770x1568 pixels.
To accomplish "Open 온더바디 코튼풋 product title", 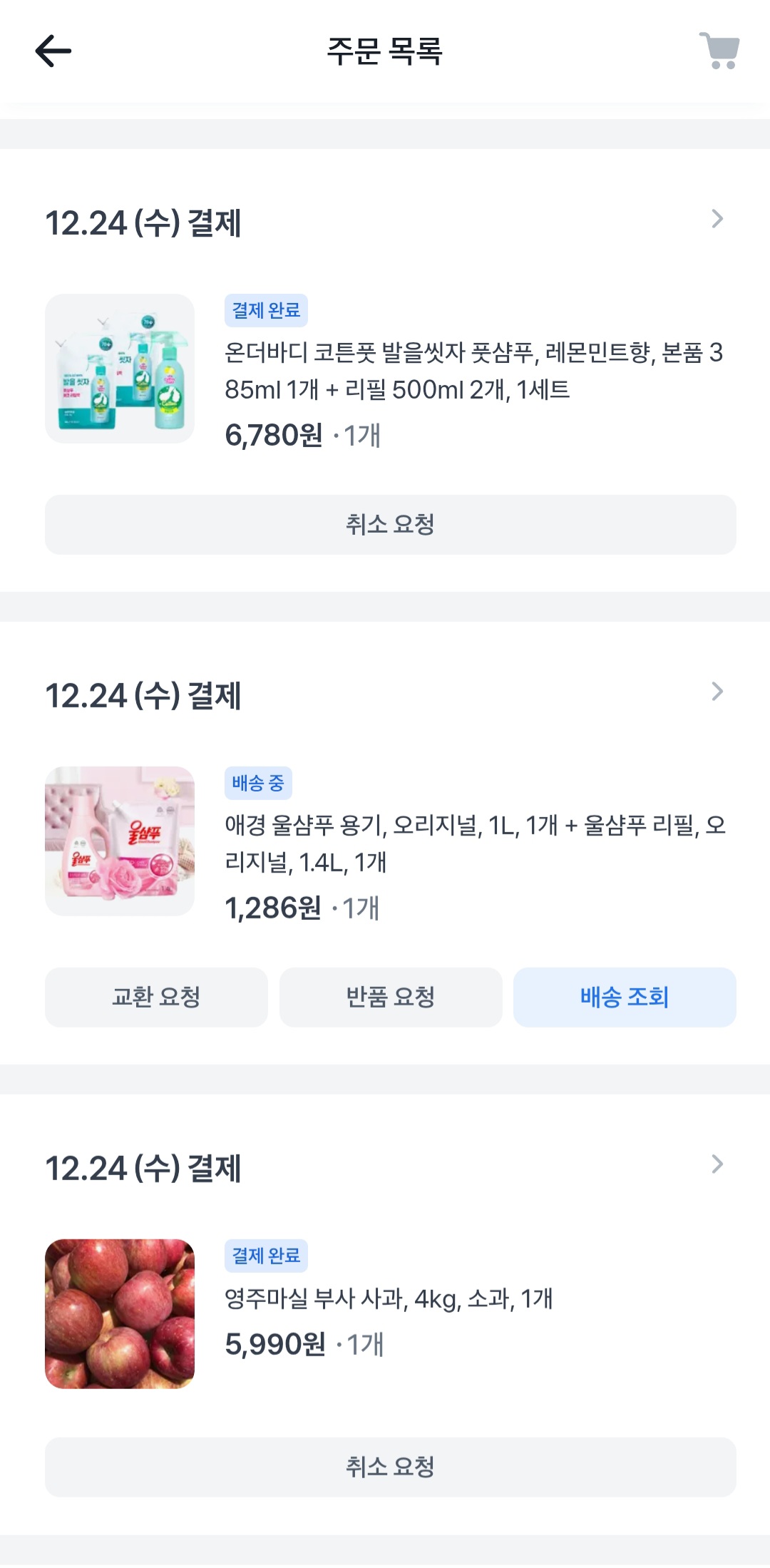I will point(473,371).
